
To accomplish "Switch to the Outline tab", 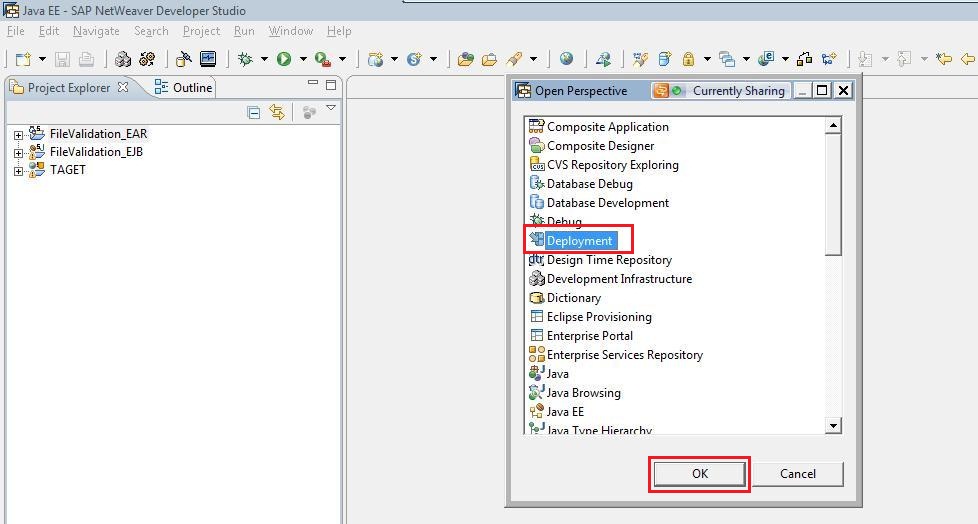I will tap(183, 87).
